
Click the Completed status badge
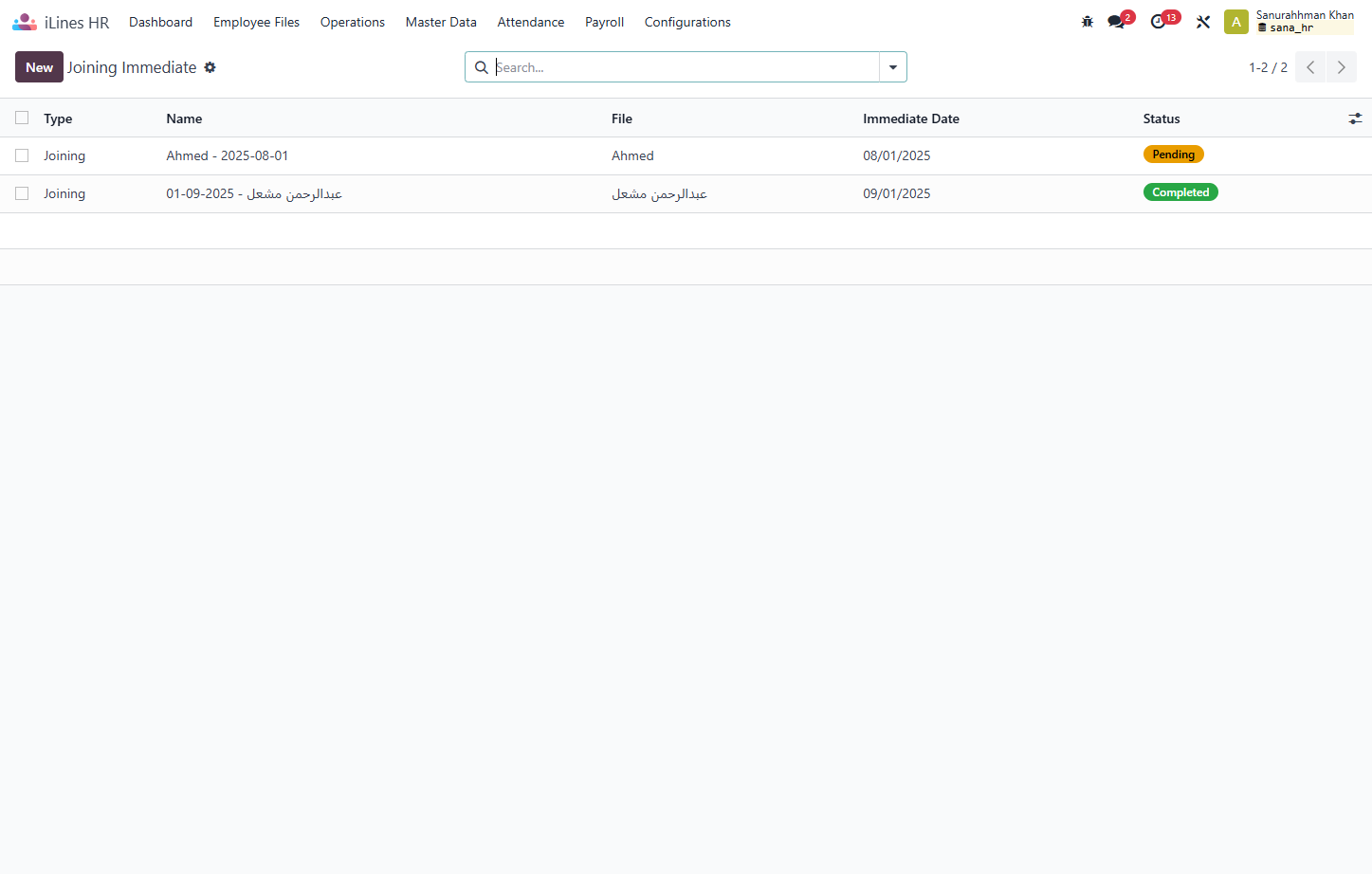[1180, 192]
